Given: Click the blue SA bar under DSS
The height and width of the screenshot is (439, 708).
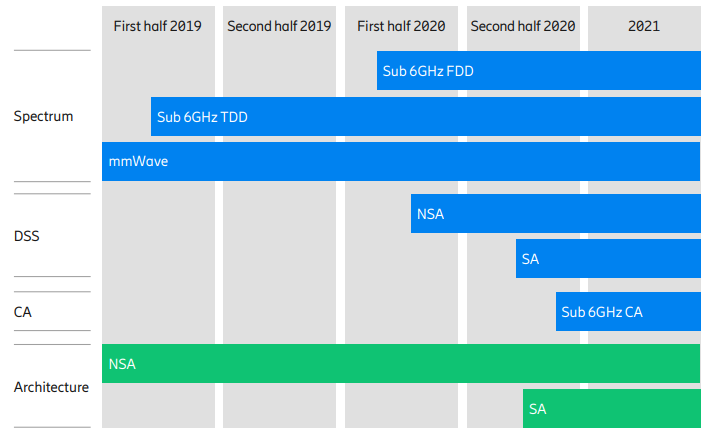Looking at the screenshot, I should (608, 259).
